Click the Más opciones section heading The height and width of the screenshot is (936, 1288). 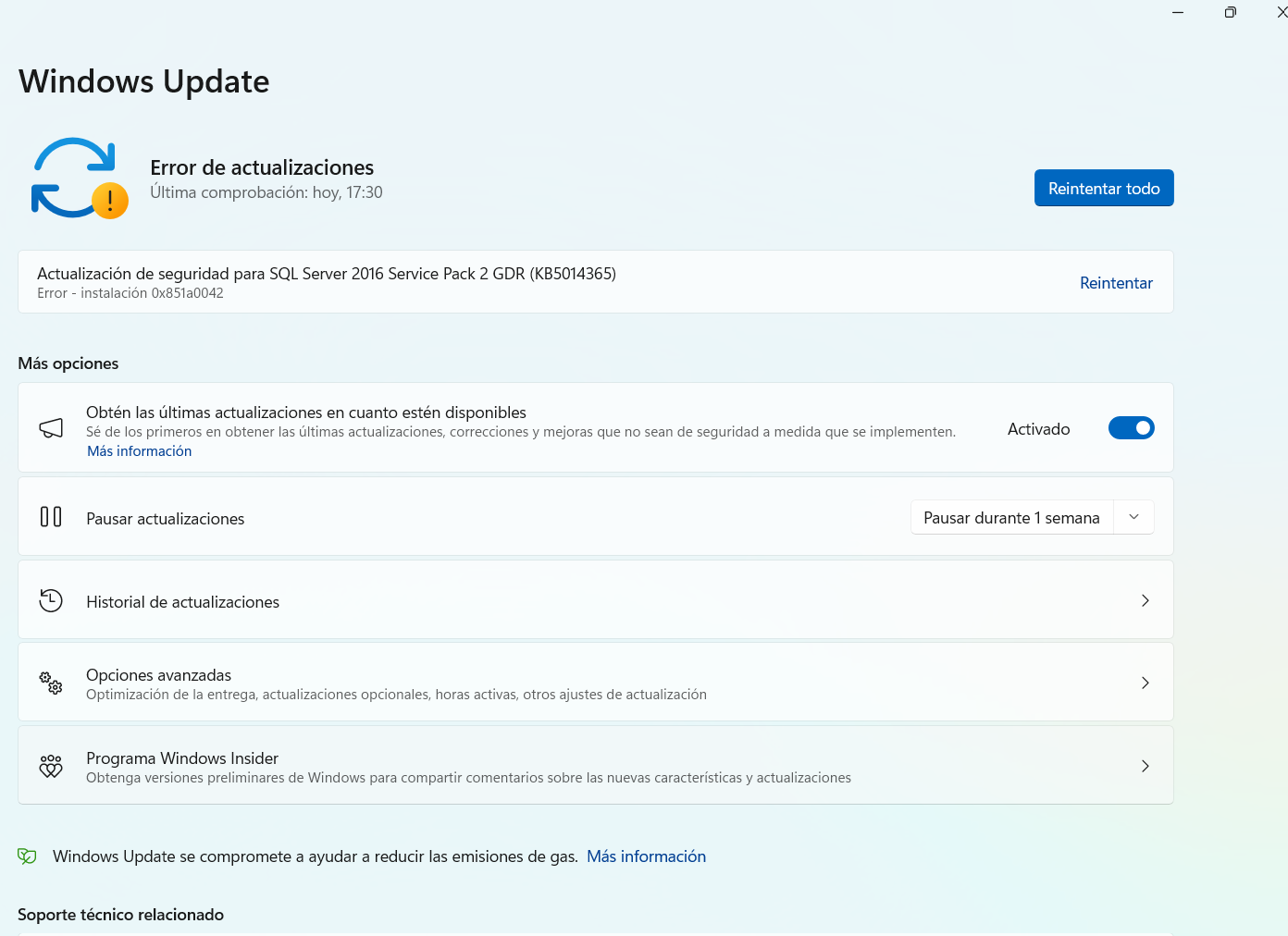pyautogui.click(x=68, y=363)
